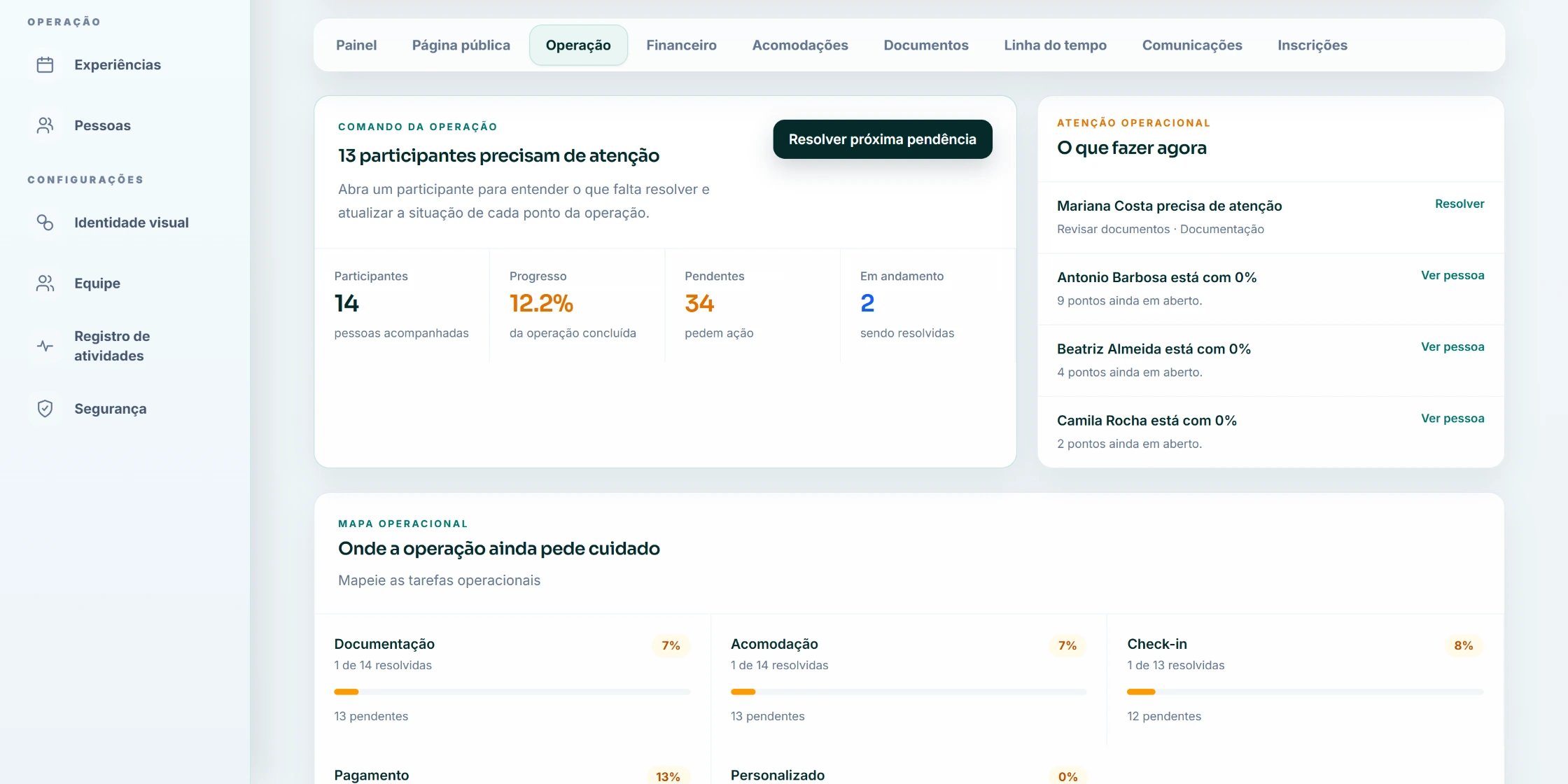Click the Check-in 8% badge
Viewport: 1568px width, 784px height.
[1464, 645]
